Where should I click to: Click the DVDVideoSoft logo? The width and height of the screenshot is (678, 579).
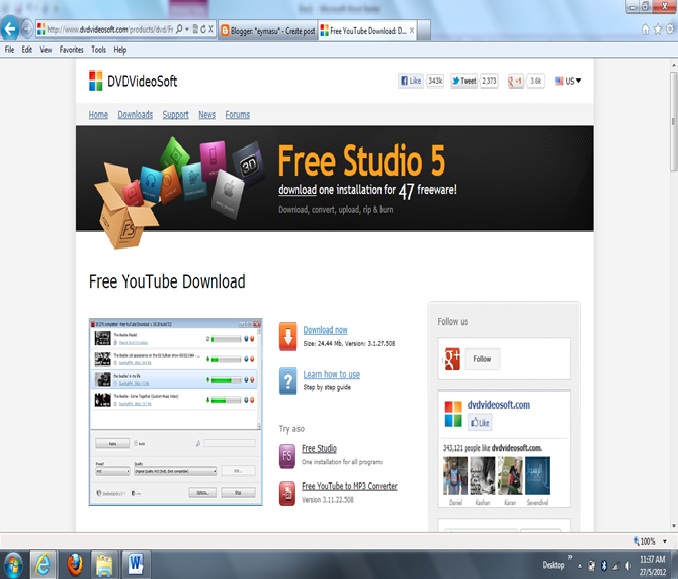133,81
